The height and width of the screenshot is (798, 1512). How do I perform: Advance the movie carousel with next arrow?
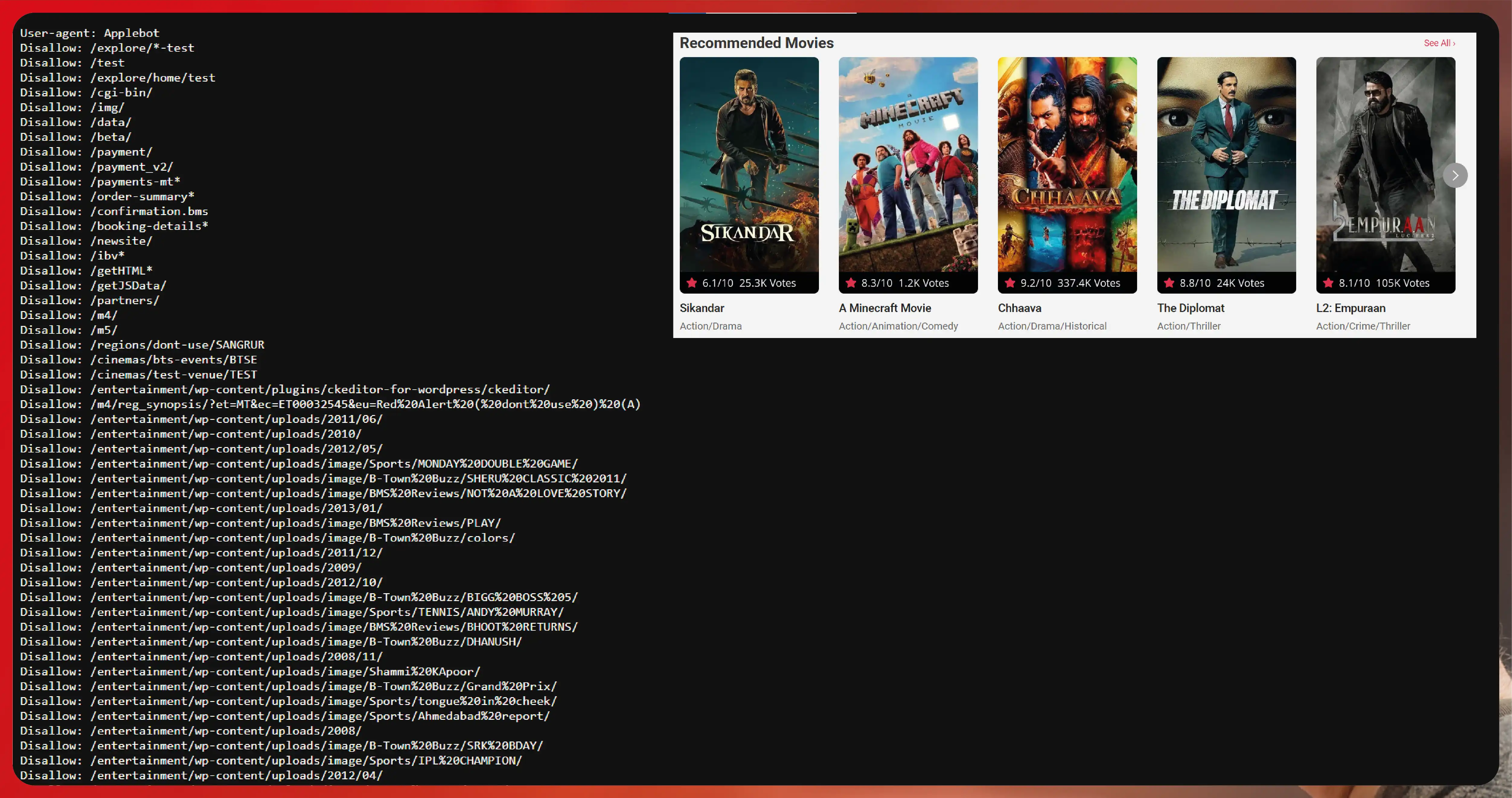1455,175
